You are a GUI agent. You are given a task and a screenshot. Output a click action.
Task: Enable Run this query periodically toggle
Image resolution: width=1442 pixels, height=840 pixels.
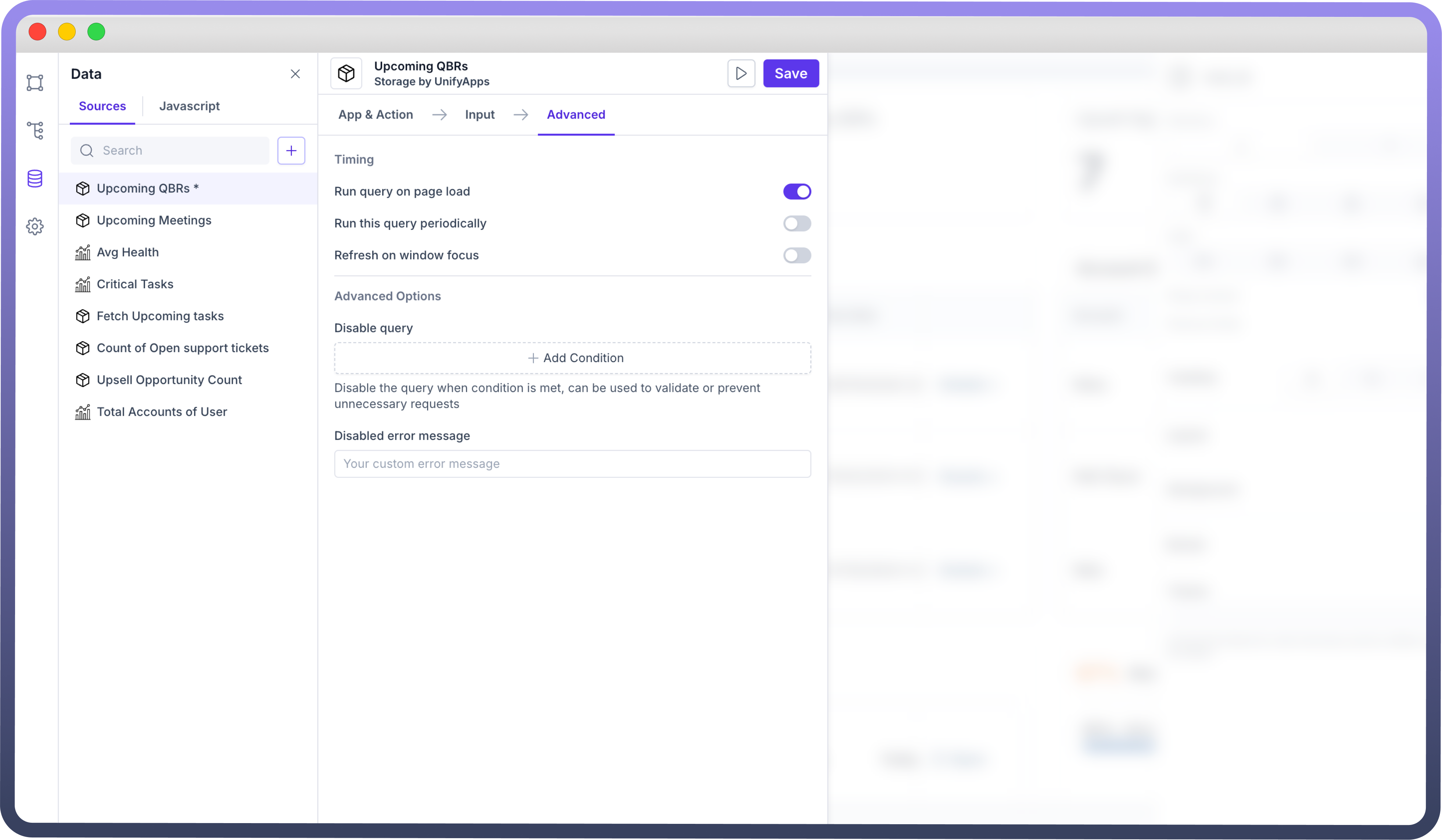point(797,224)
